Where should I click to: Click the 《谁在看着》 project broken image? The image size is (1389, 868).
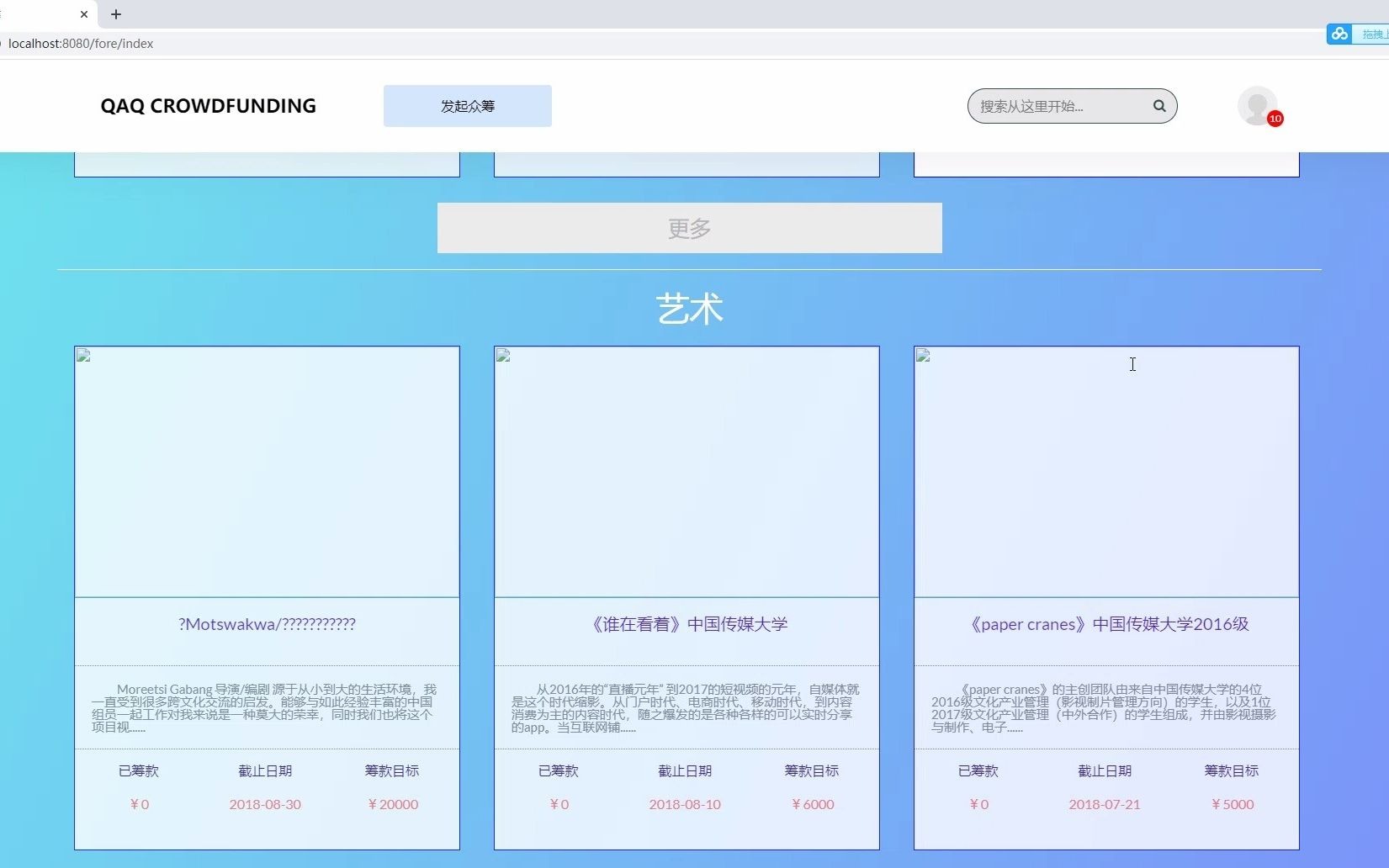click(x=687, y=472)
